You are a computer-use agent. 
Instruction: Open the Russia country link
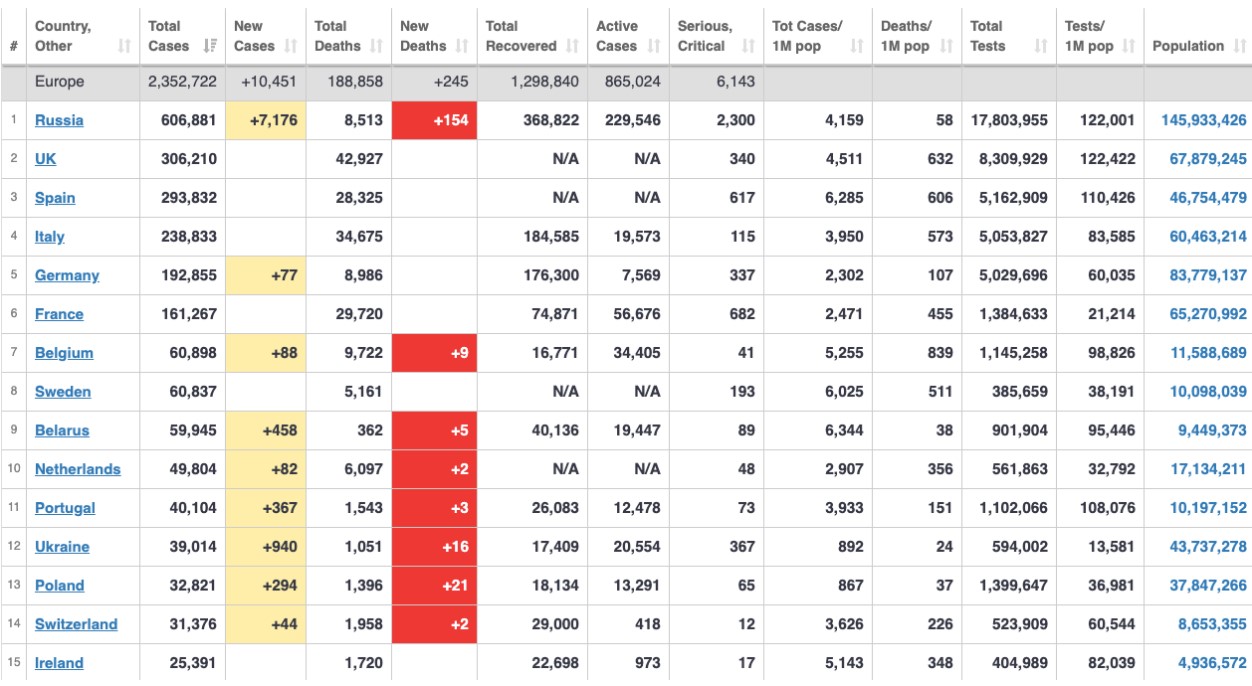pos(59,120)
